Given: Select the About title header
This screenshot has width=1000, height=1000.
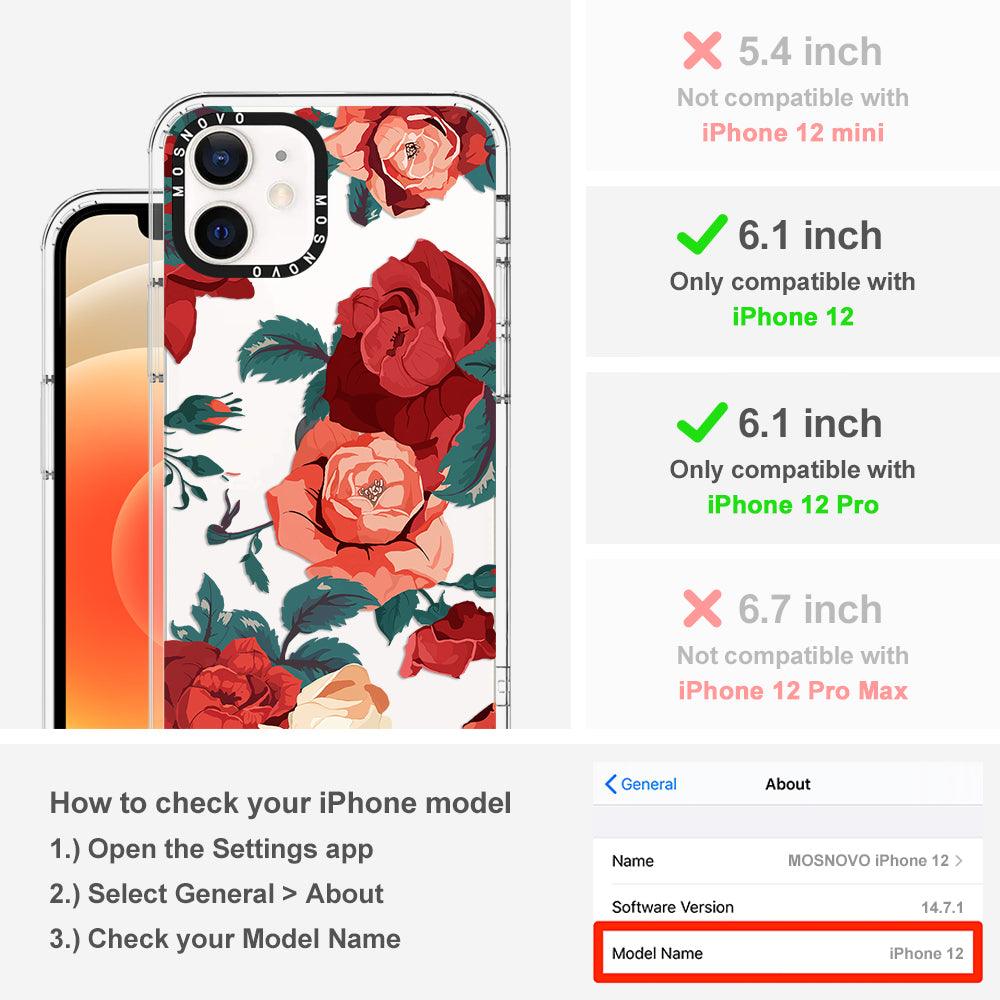Looking at the screenshot, I should [x=788, y=784].
